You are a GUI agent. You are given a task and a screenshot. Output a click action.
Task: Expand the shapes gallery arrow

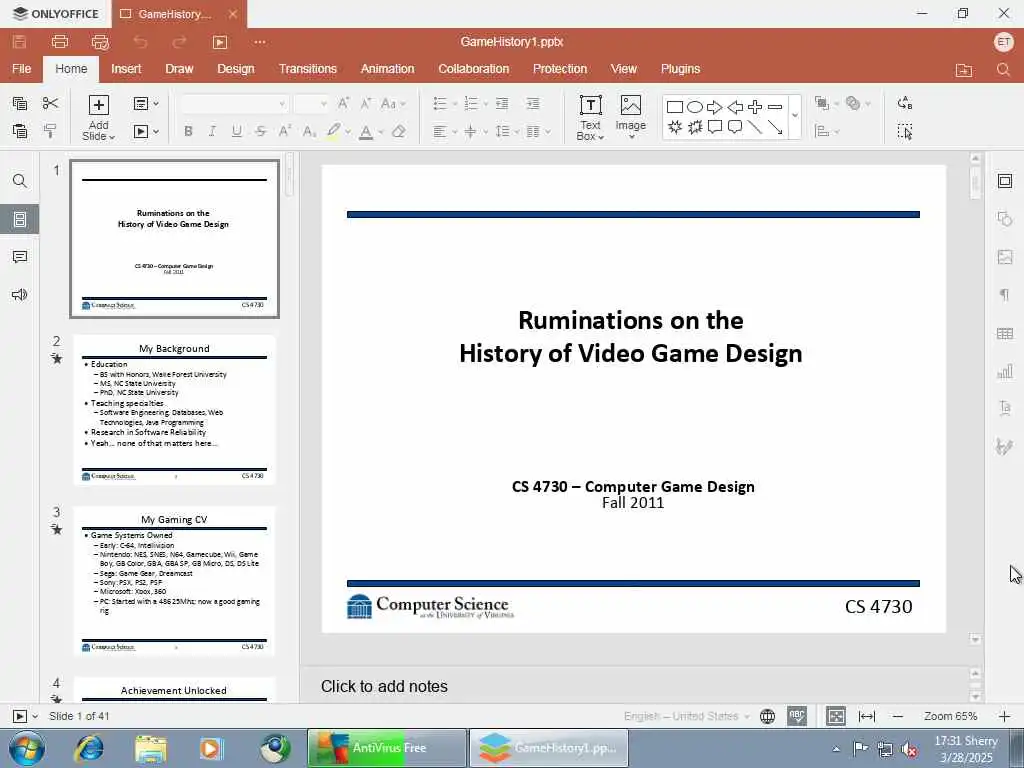pyautogui.click(x=795, y=116)
